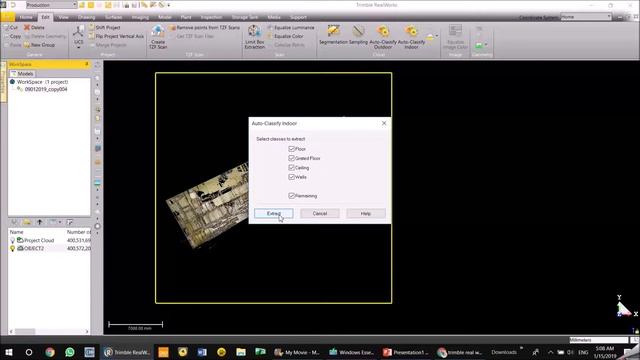This screenshot has width=640, height=360.
Task: Open the cloud tools dropdown arrow
Action: click(x=437, y=36)
